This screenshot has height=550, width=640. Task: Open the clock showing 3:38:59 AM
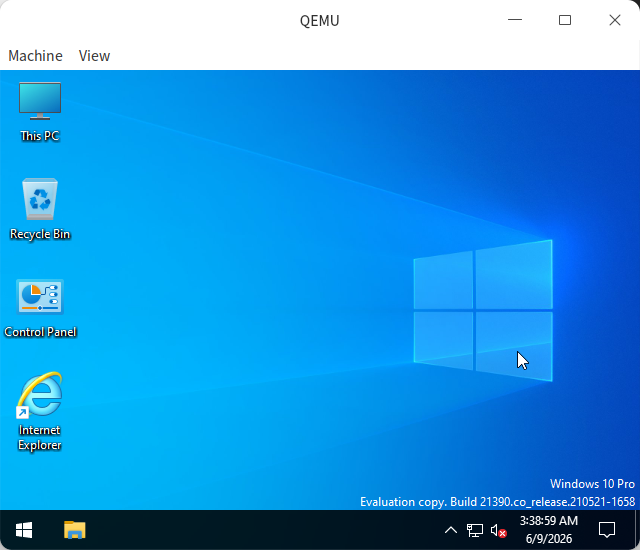pyautogui.click(x=549, y=530)
